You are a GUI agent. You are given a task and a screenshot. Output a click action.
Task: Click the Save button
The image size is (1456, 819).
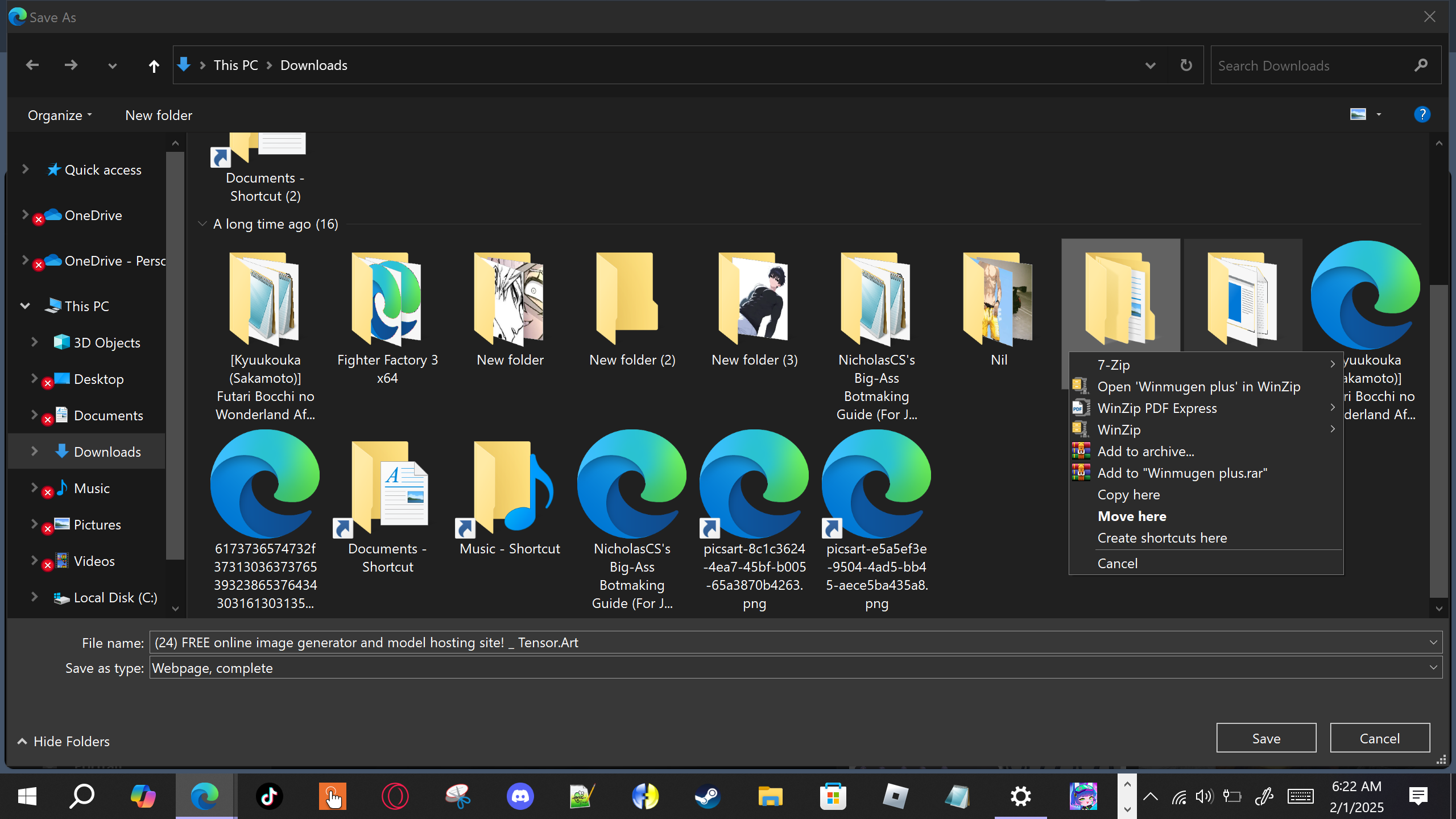[1266, 738]
